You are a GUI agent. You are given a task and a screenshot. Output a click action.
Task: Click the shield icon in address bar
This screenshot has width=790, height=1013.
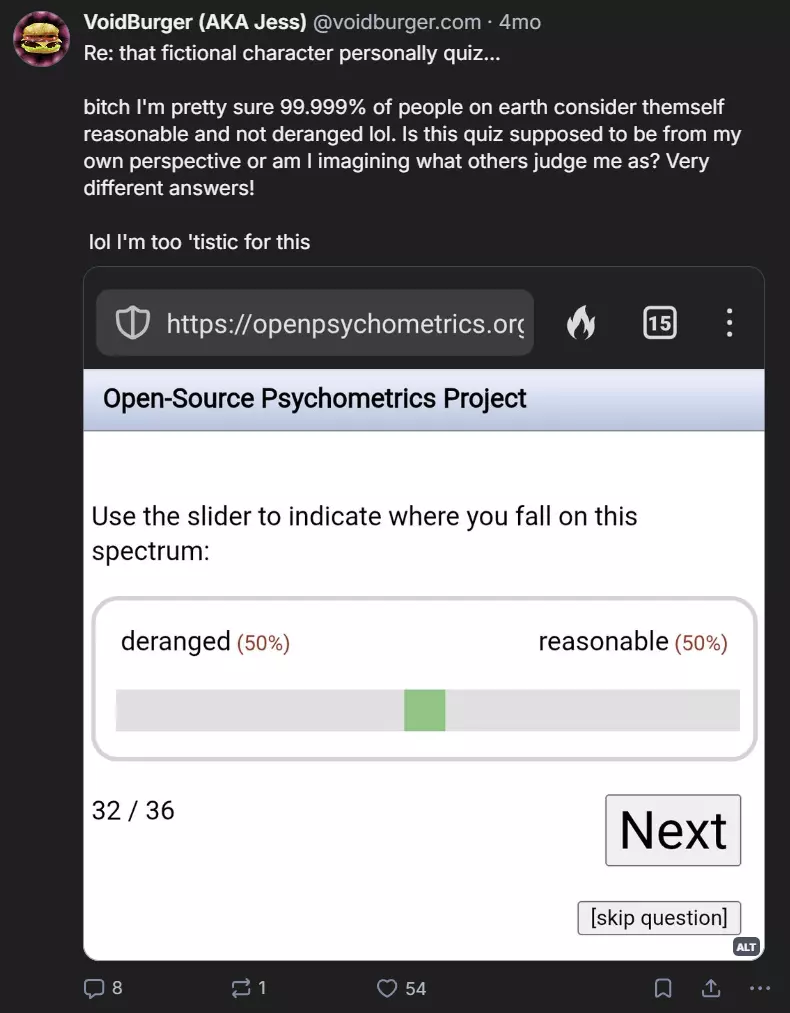click(132, 322)
